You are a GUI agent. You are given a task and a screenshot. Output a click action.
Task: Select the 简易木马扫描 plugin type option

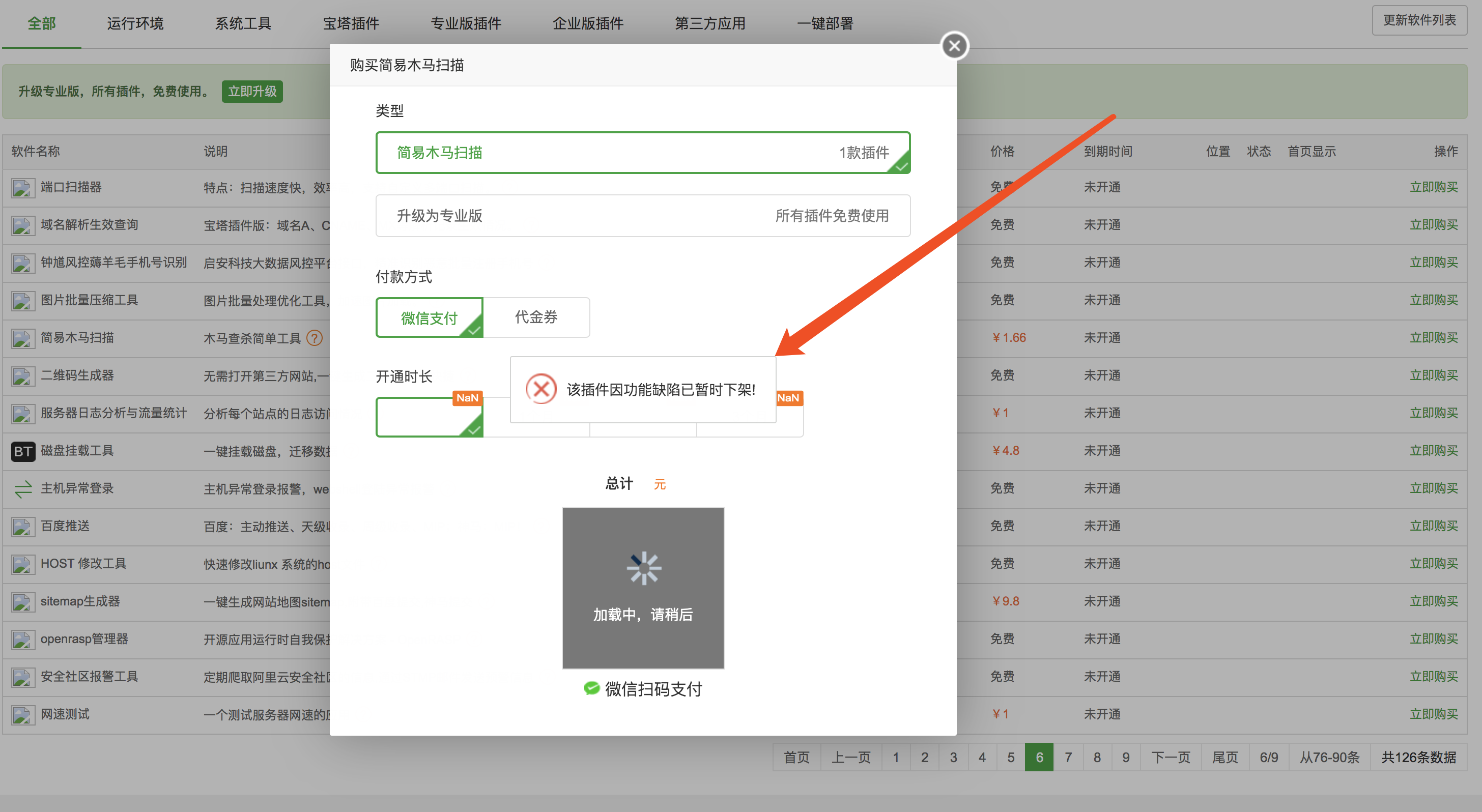click(642, 153)
